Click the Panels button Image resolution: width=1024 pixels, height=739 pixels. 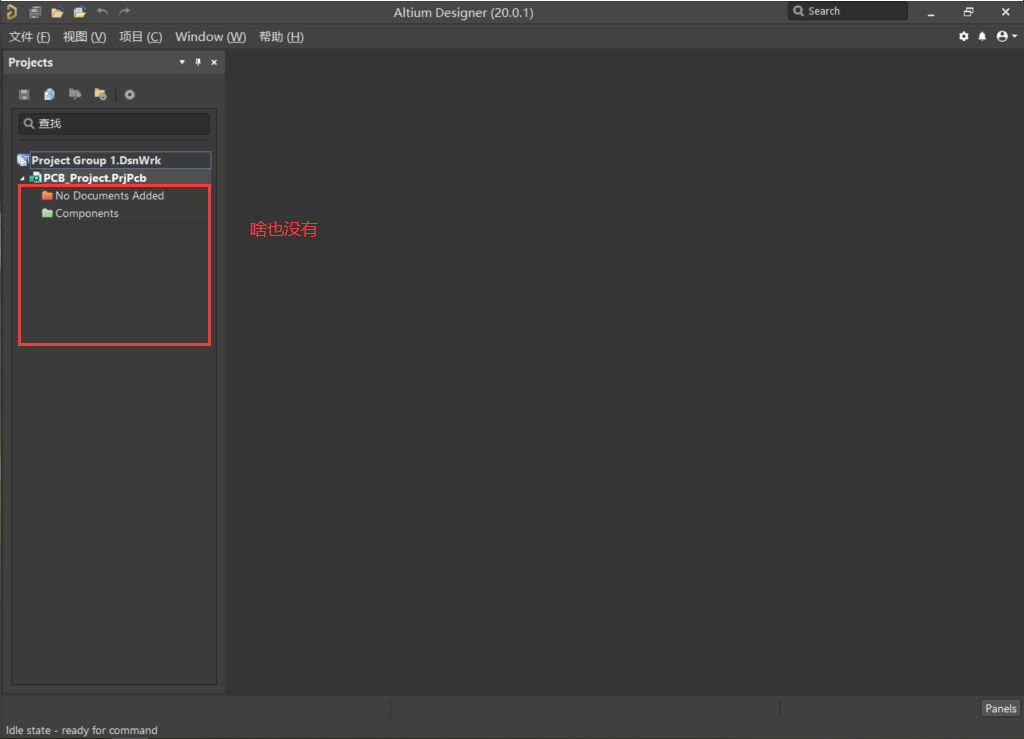pos(1000,708)
